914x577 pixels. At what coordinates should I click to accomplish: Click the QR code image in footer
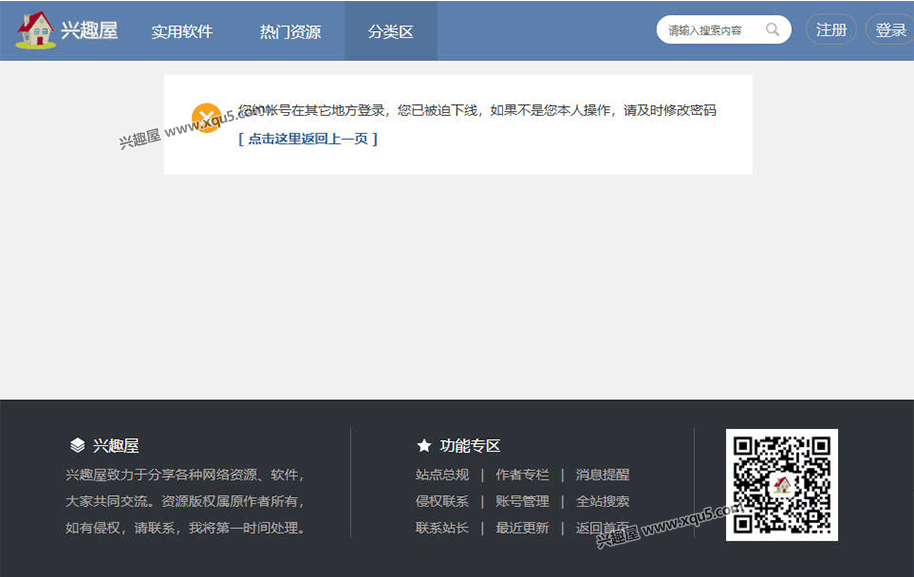(x=781, y=485)
